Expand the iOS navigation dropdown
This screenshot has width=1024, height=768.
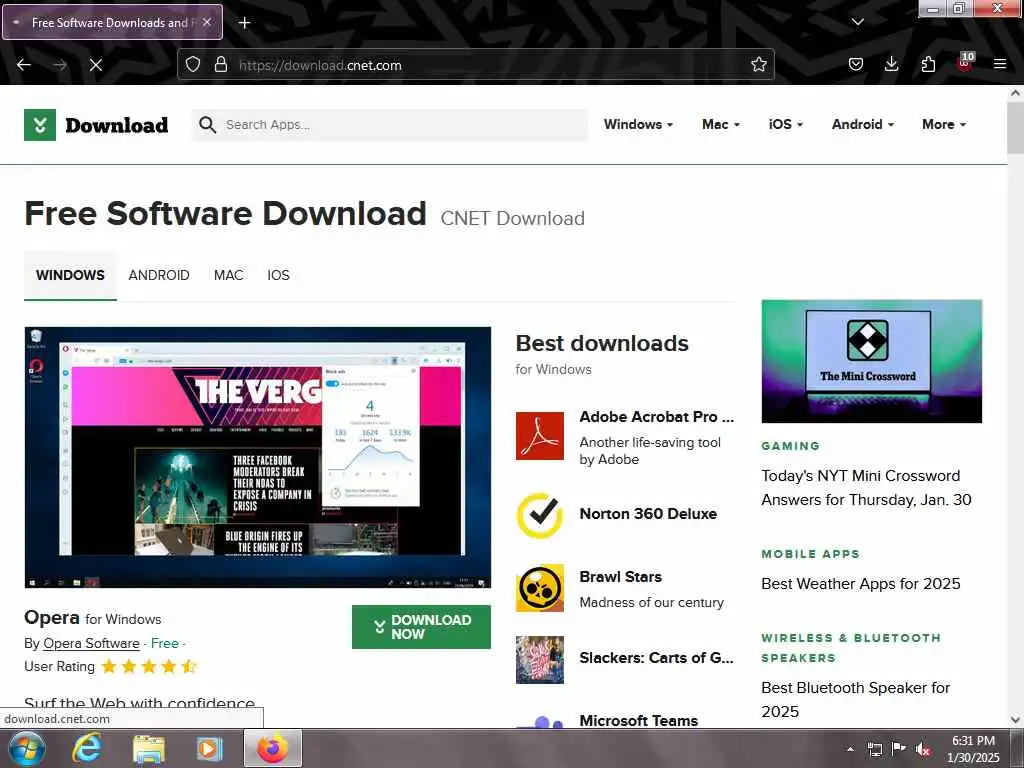pyautogui.click(x=786, y=124)
